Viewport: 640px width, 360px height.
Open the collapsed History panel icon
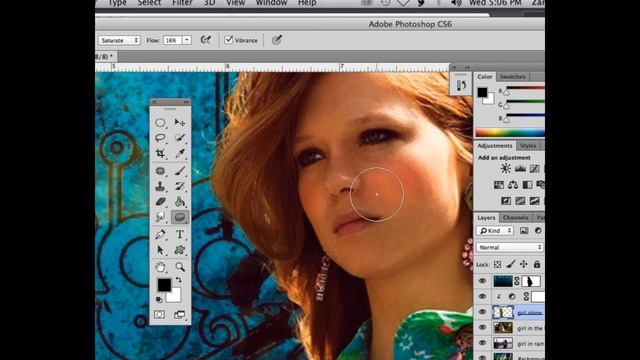(x=461, y=85)
